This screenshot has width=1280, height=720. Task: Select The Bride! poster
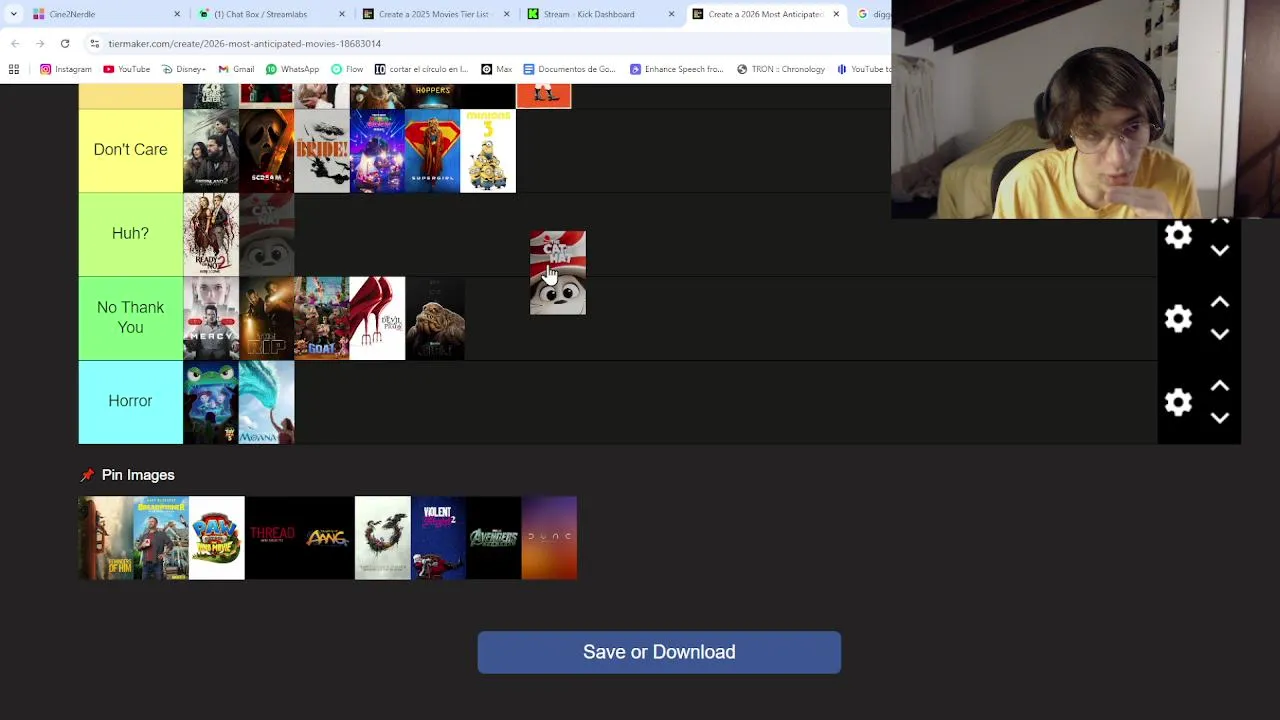pos(322,150)
